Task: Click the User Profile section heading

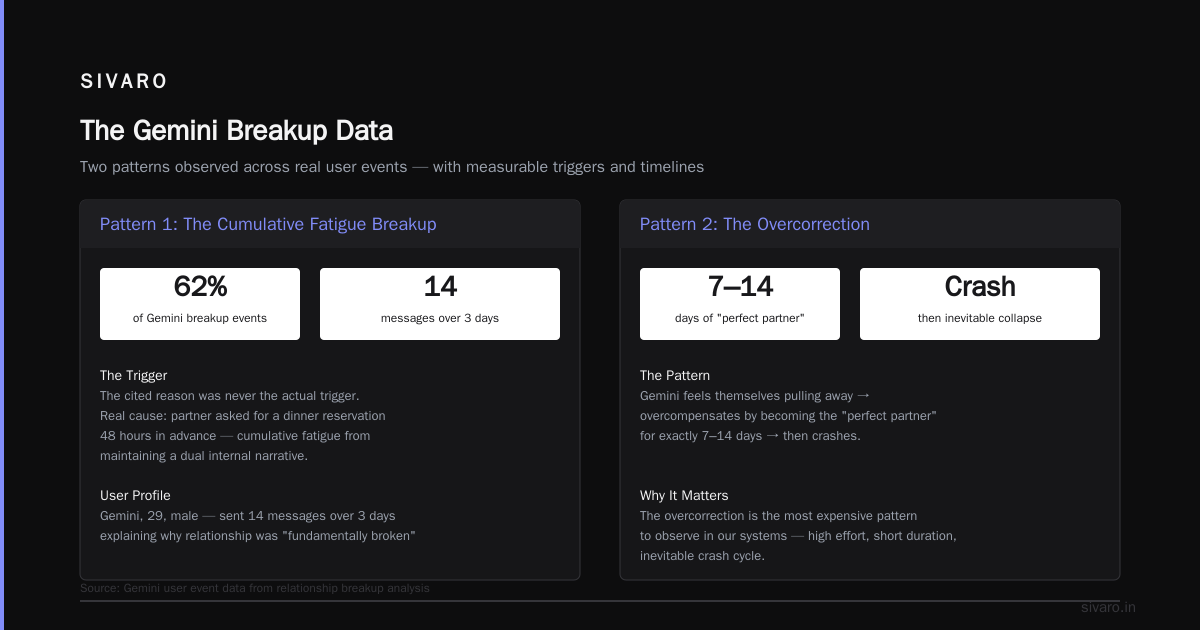Action: click(135, 496)
